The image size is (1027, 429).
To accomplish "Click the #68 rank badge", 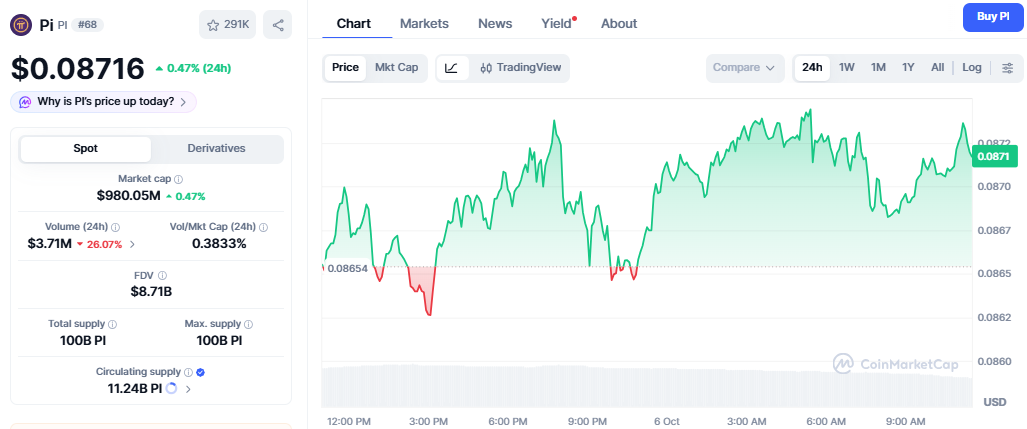I will coord(87,25).
